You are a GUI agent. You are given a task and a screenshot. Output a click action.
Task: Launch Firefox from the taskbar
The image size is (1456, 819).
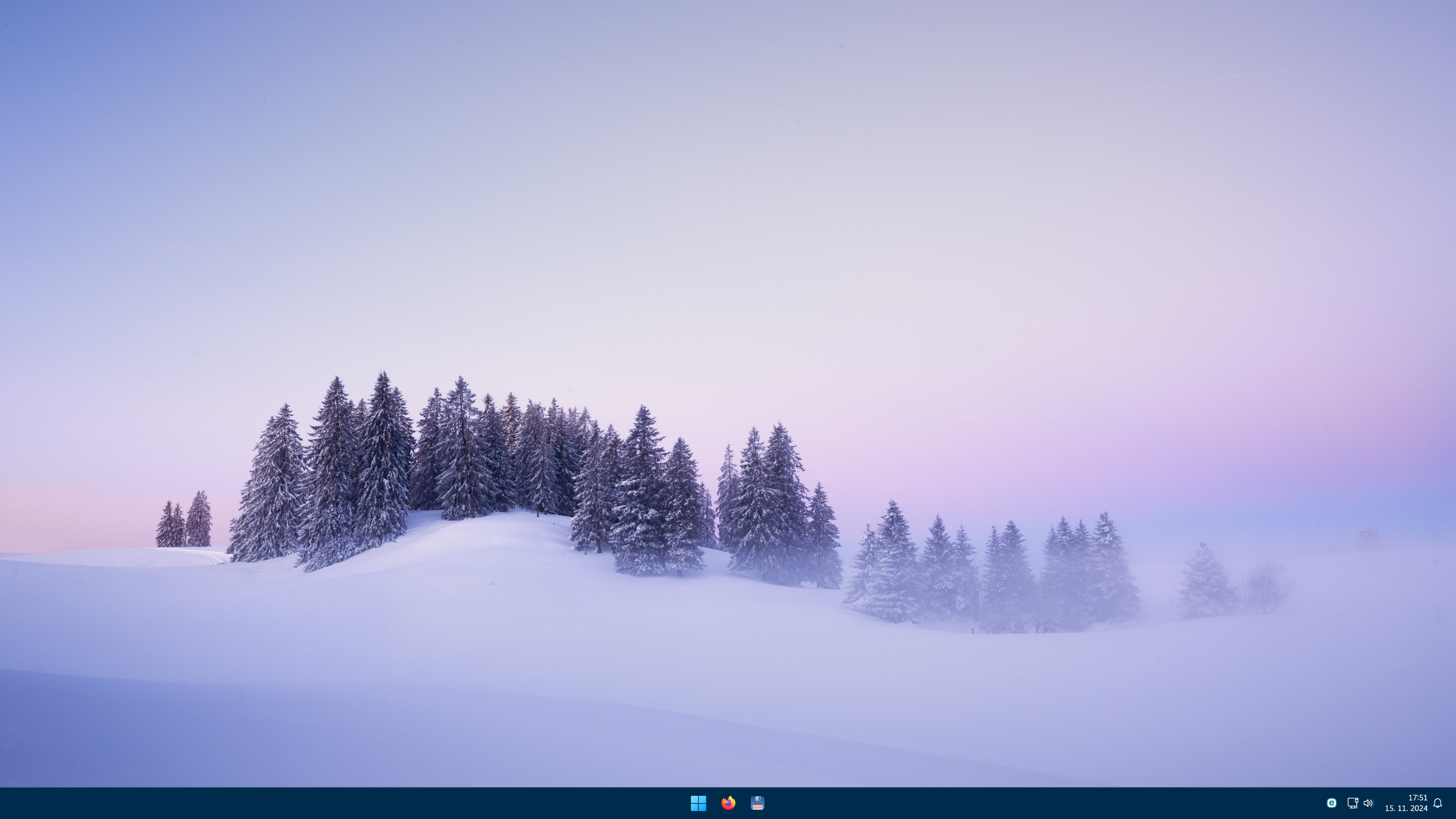coord(728,803)
